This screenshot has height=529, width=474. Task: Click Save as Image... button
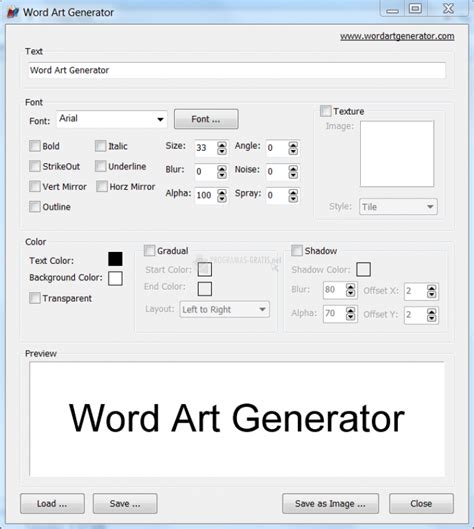pos(330,504)
